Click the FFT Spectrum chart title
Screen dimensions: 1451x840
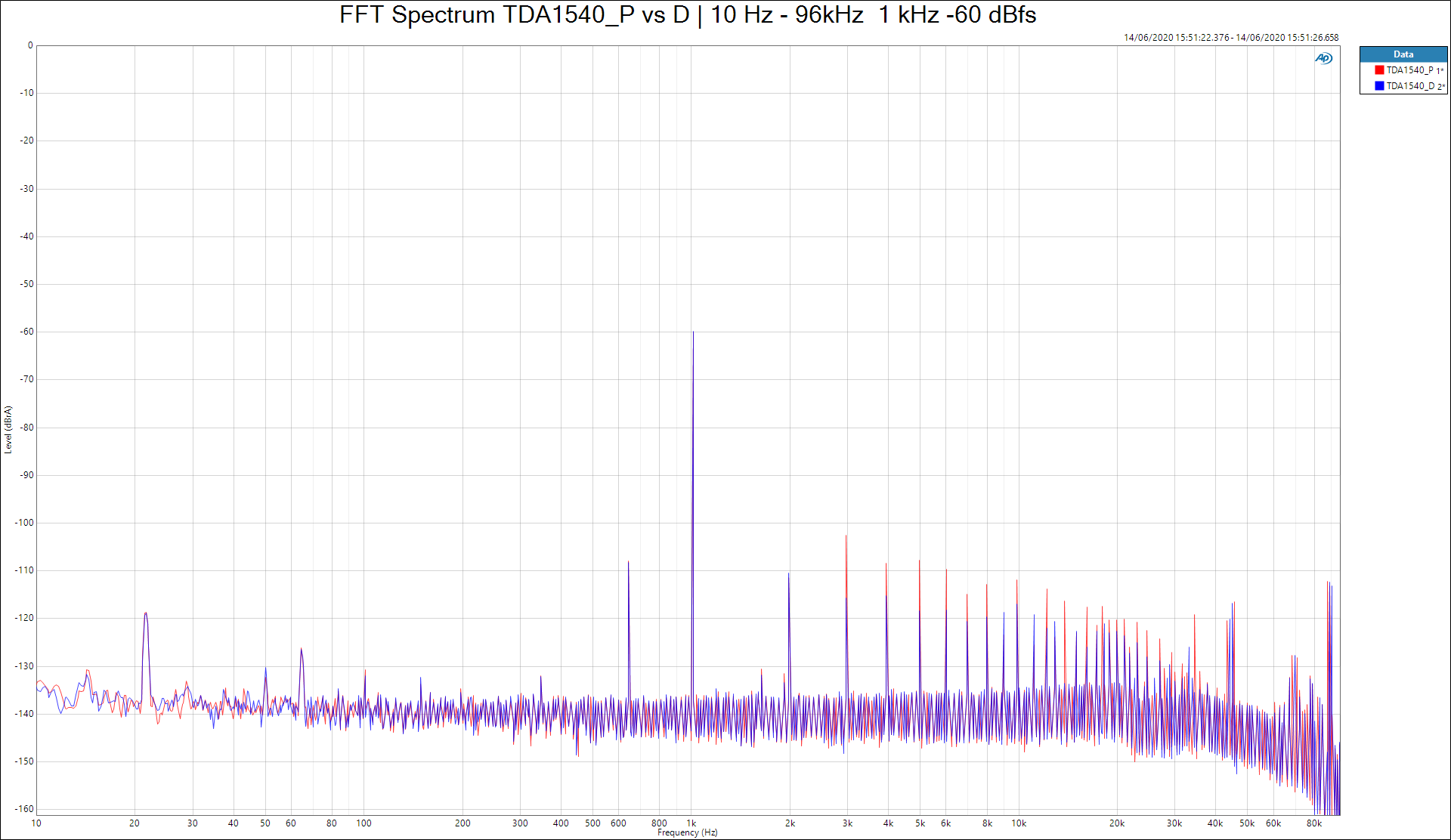coord(687,15)
